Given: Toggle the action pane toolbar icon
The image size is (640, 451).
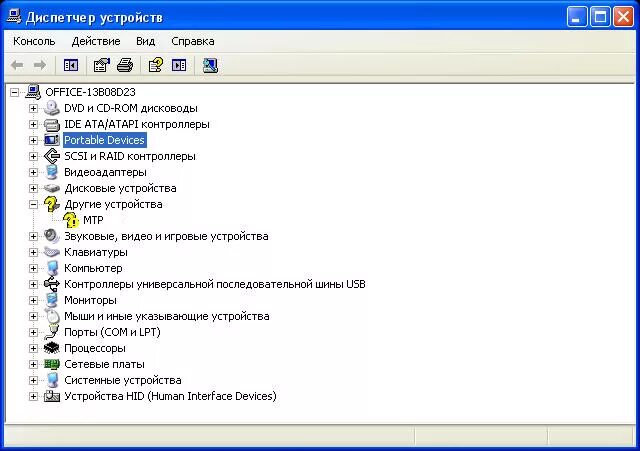Looking at the screenshot, I should (179, 65).
